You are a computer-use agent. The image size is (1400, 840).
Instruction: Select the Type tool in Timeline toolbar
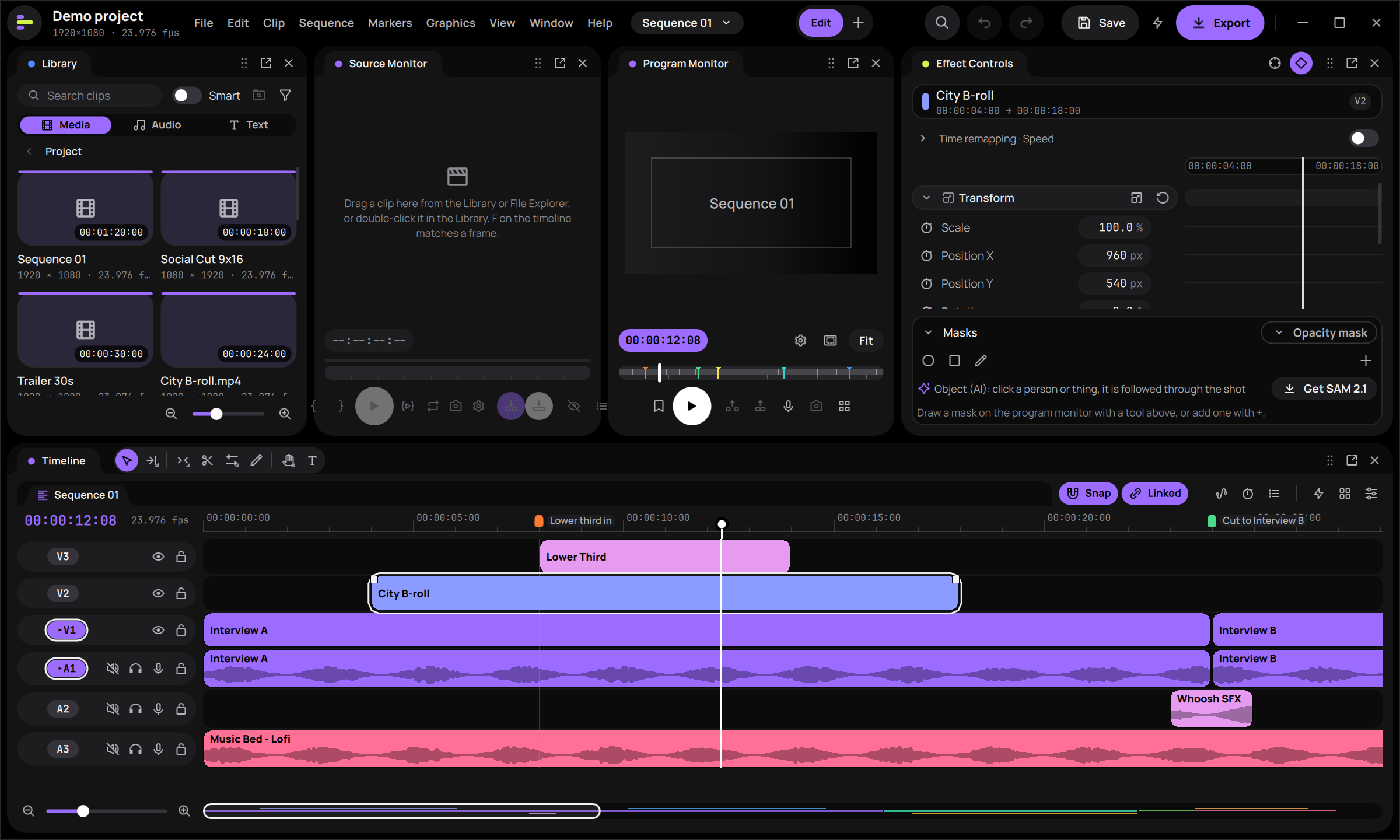click(312, 461)
